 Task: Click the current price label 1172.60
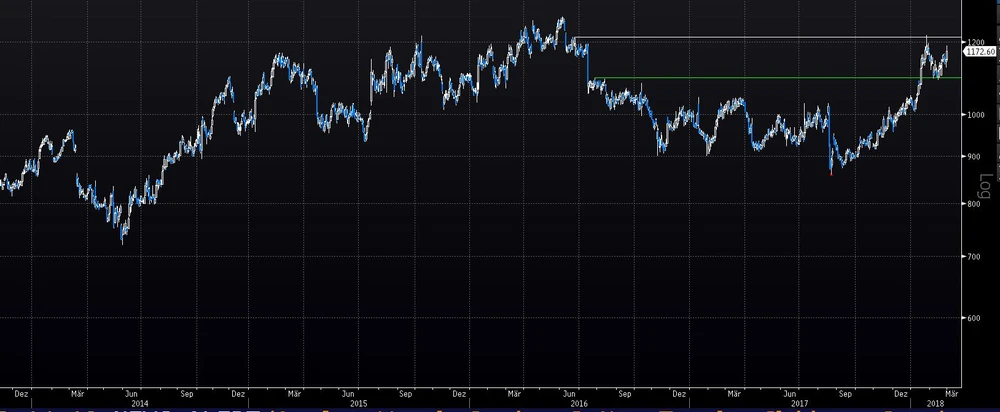[979, 50]
